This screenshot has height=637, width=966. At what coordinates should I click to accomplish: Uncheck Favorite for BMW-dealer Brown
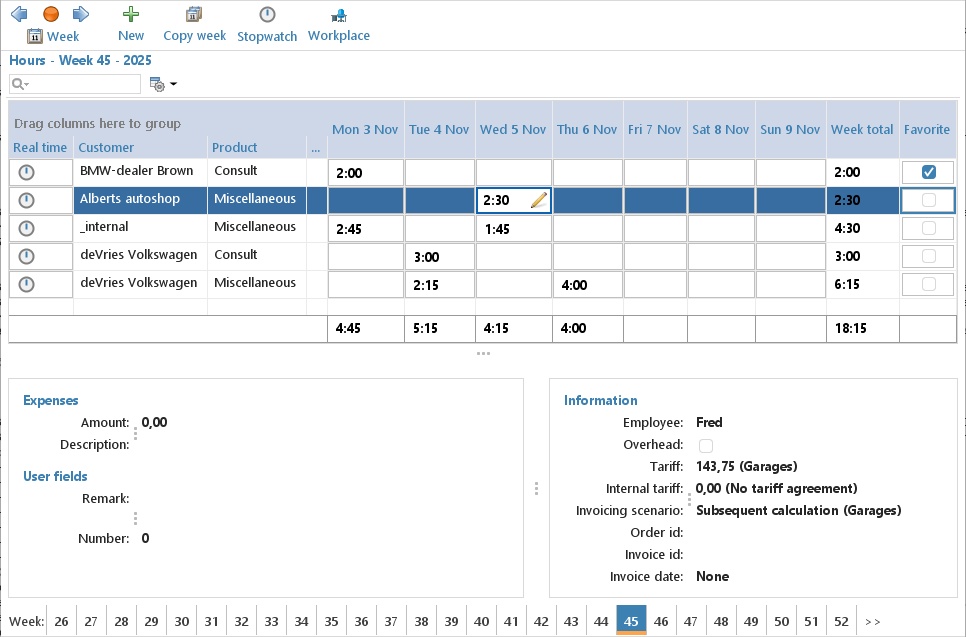point(928,172)
